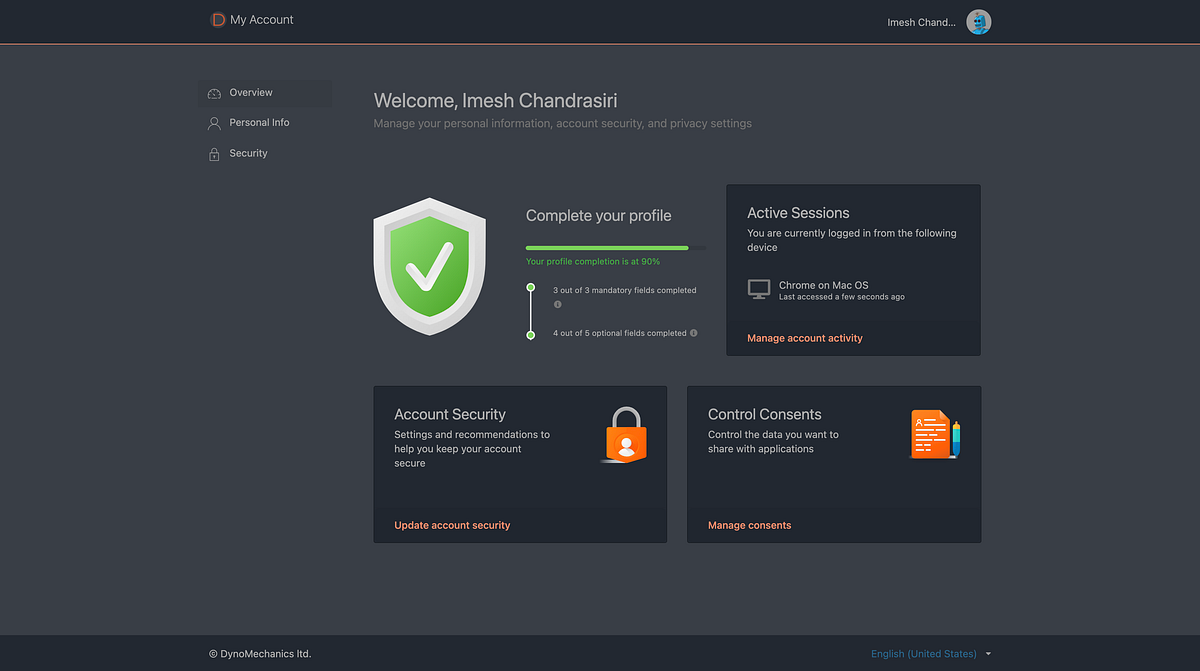Click the orange D logo next to My Account
This screenshot has height=671, width=1200.
pyautogui.click(x=218, y=19)
